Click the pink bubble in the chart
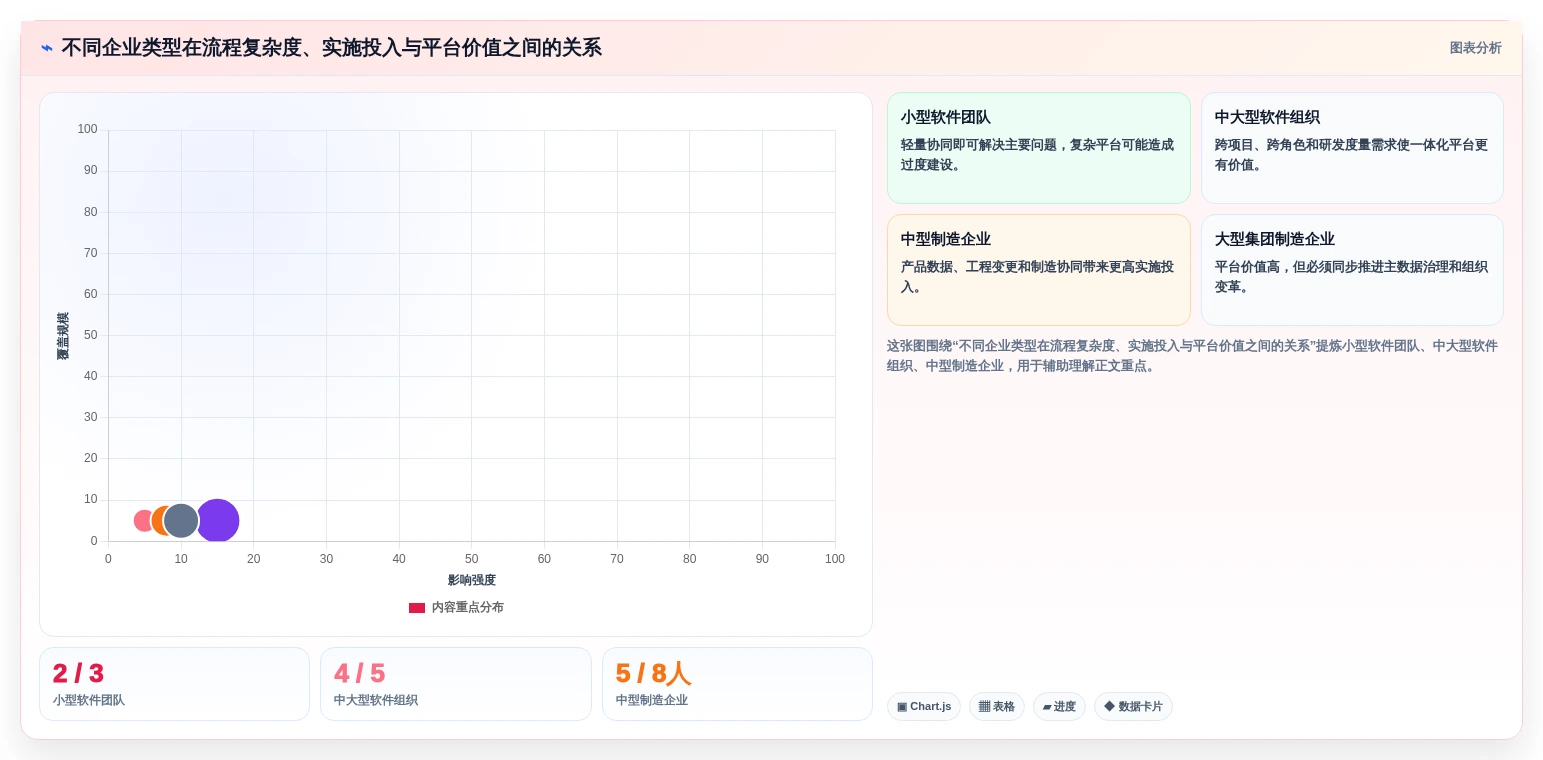1543x760 pixels. click(143, 521)
